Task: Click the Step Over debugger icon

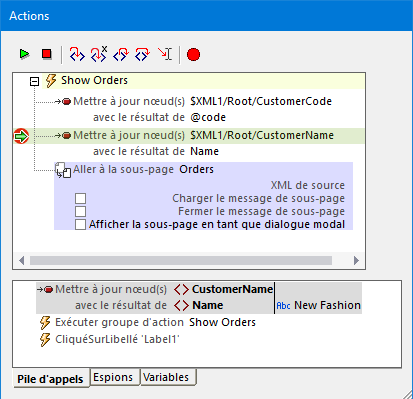Action: pos(121,54)
